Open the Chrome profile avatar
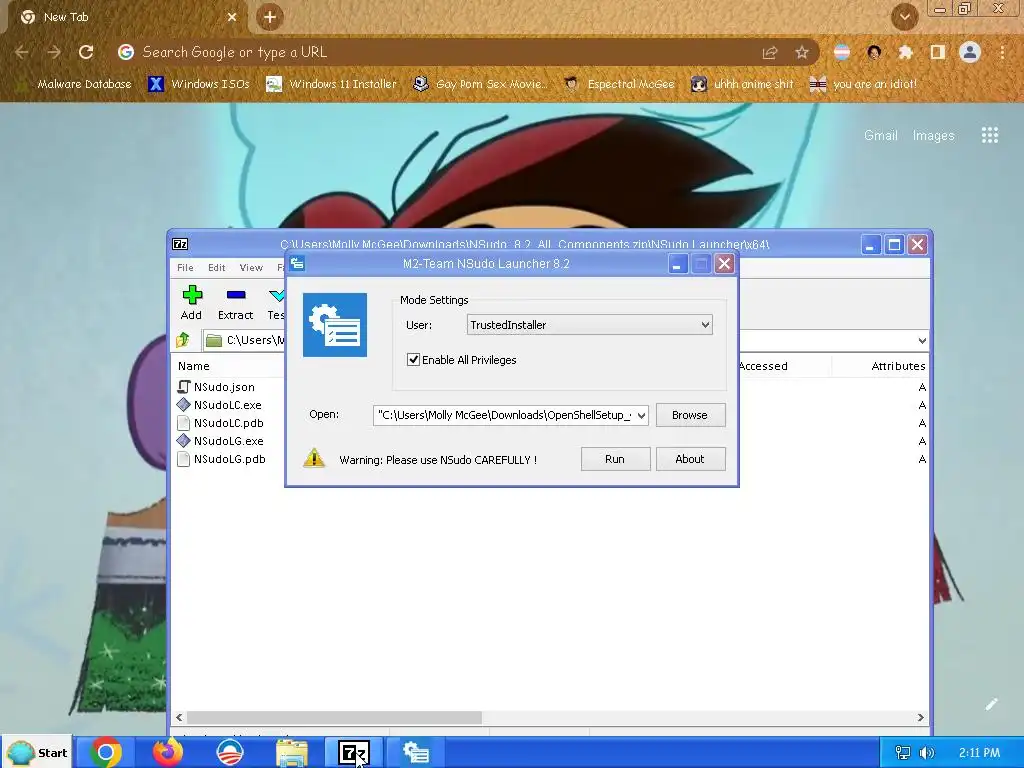The width and height of the screenshot is (1024, 768). click(970, 52)
